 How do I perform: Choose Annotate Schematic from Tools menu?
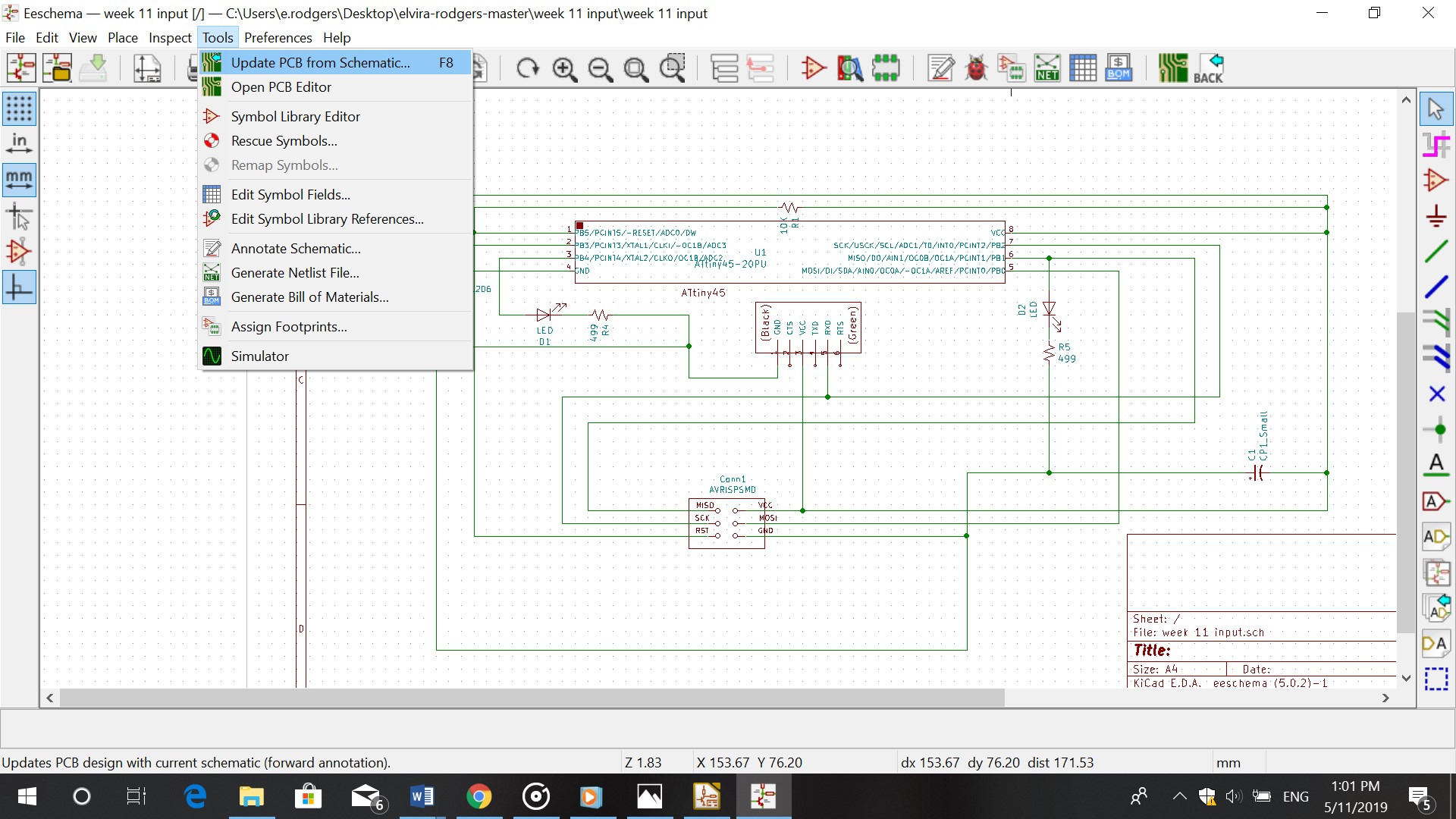coord(296,249)
